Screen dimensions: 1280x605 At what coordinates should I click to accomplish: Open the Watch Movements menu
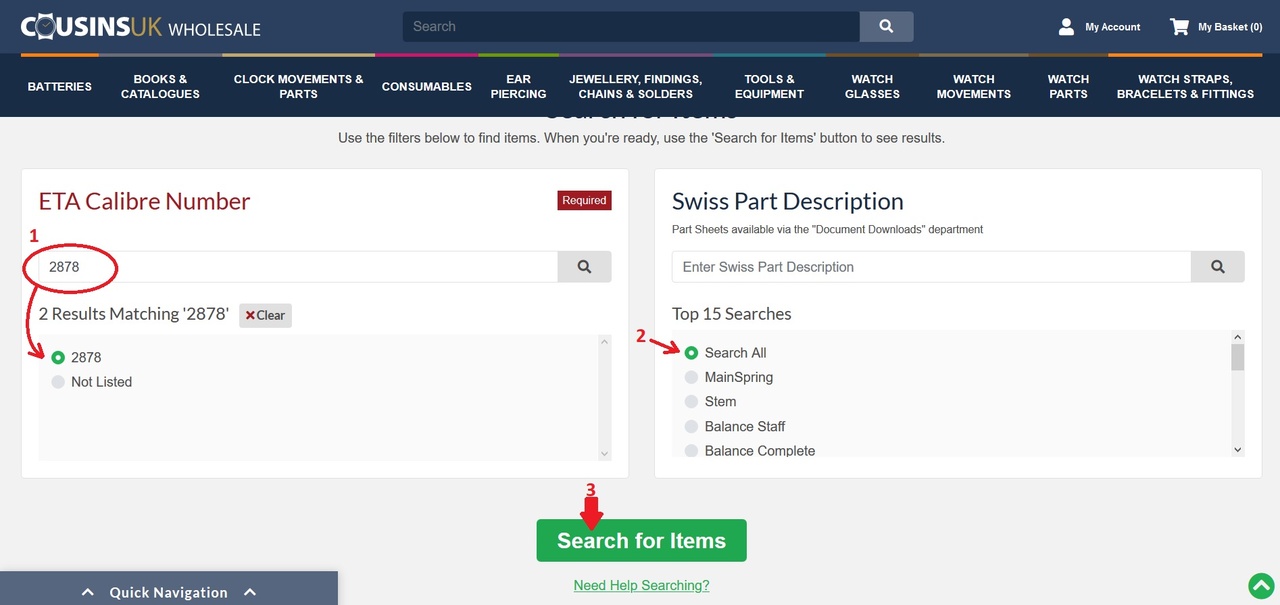[x=973, y=86]
